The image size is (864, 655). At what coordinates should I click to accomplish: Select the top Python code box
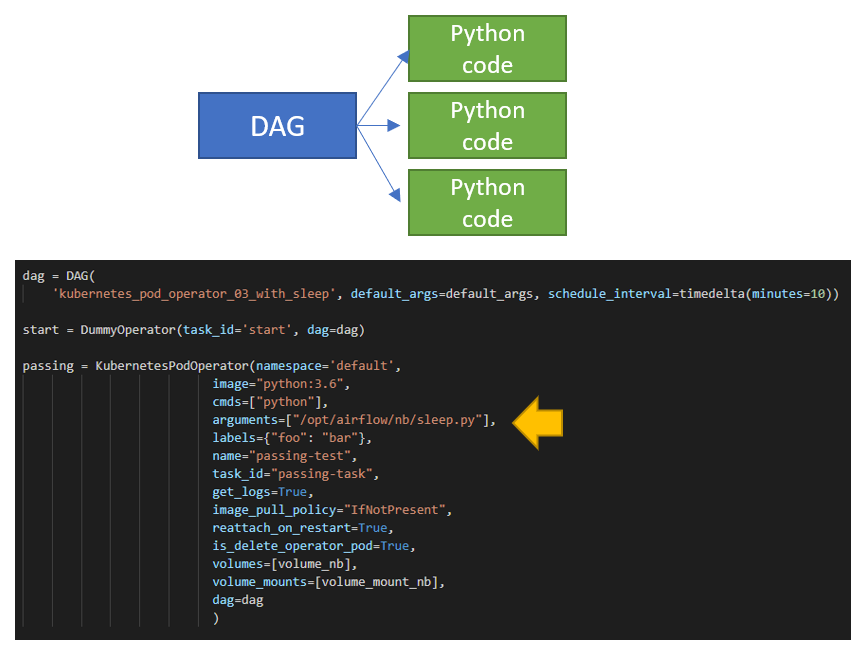(487, 48)
